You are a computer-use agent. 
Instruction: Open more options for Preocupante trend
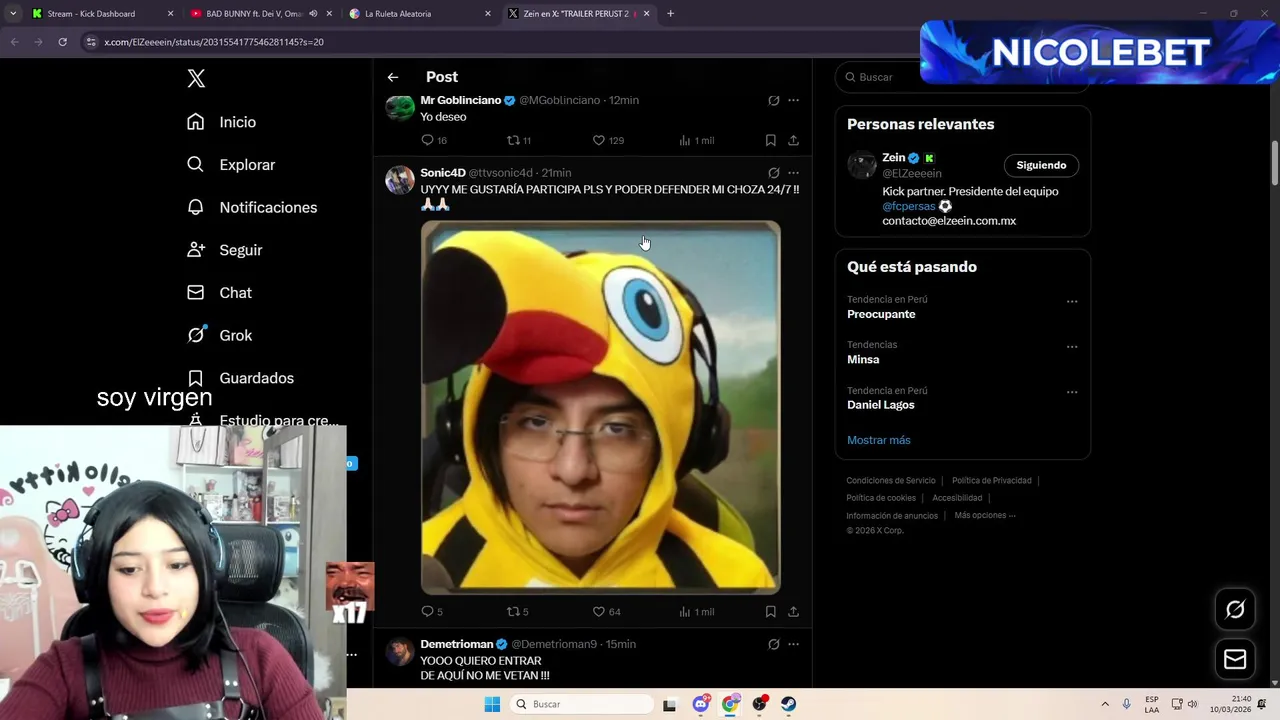[x=1072, y=301]
